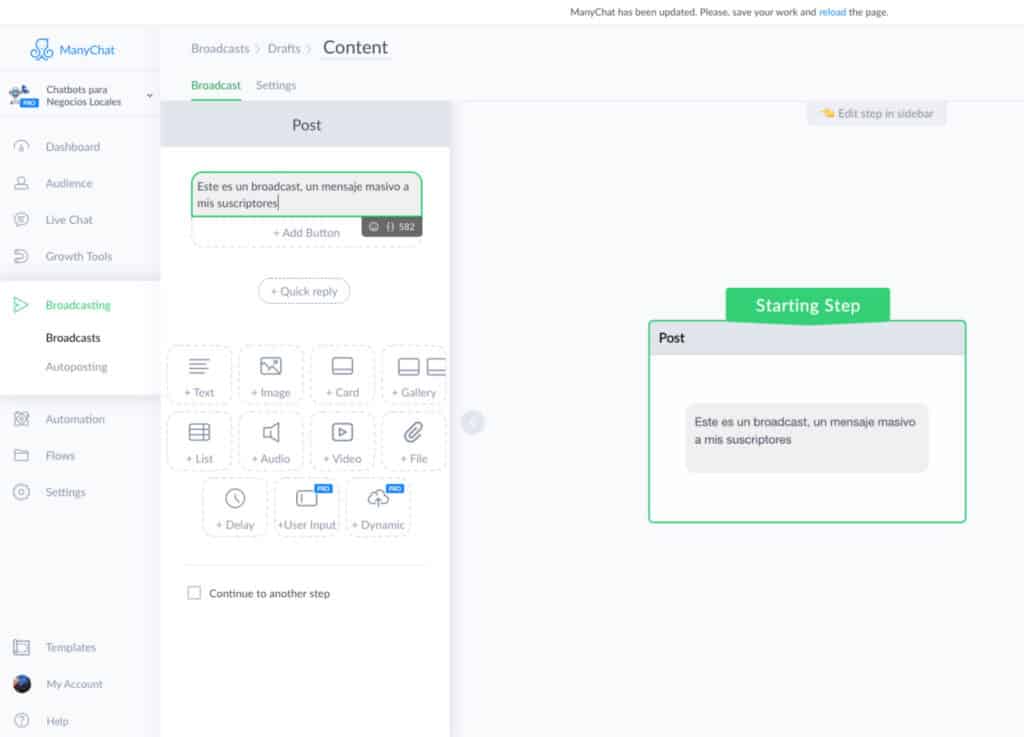Open the Audience person icon
Screen dimensions: 1024x737
[22, 183]
